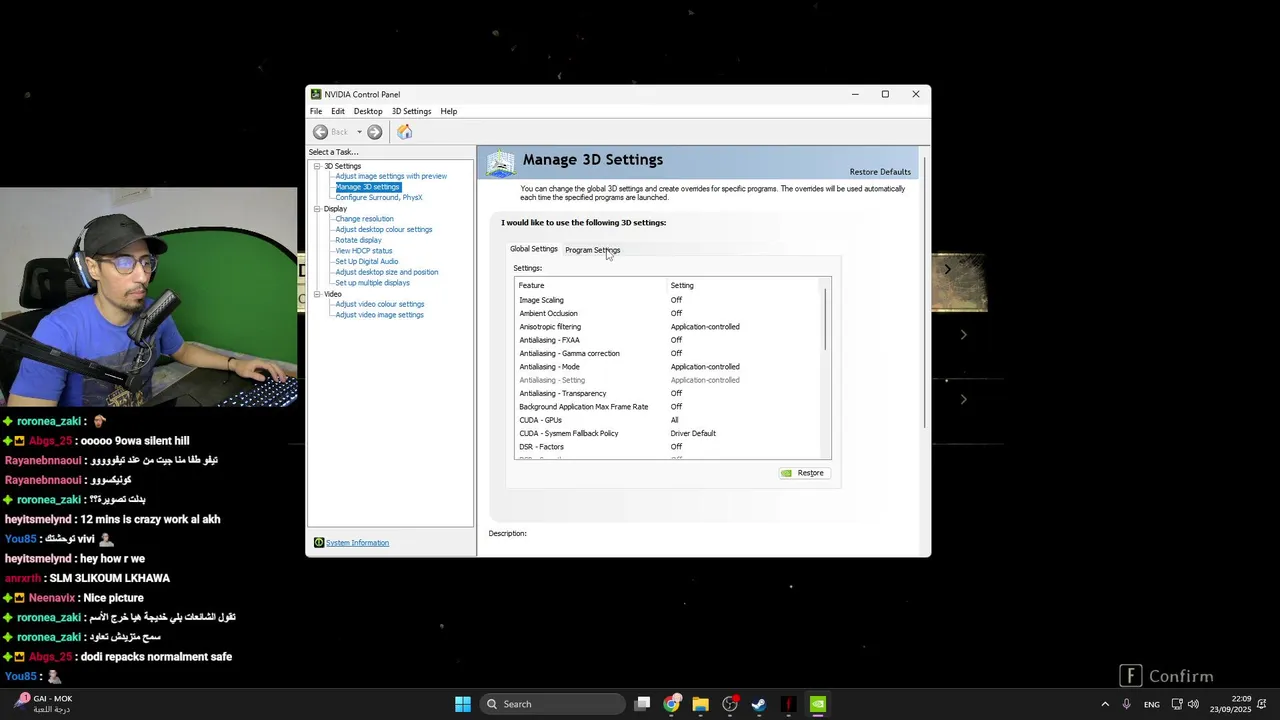
Task: Select Manage 3D settings in the tree
Action: 367,187
